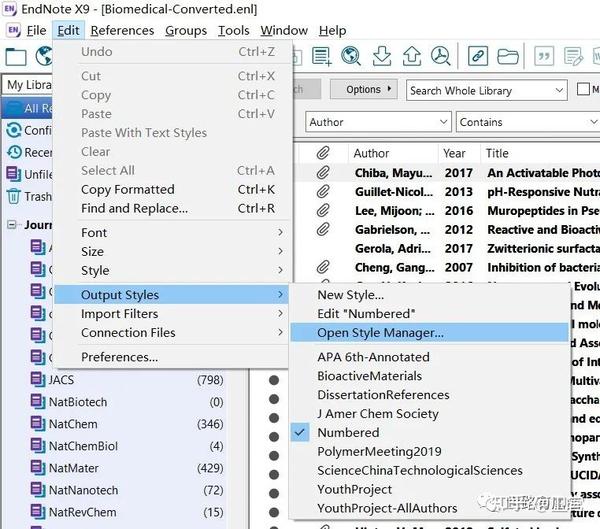Toggle the Match Case checkbox in search bar
The width and height of the screenshot is (600, 529).
click(x=583, y=89)
